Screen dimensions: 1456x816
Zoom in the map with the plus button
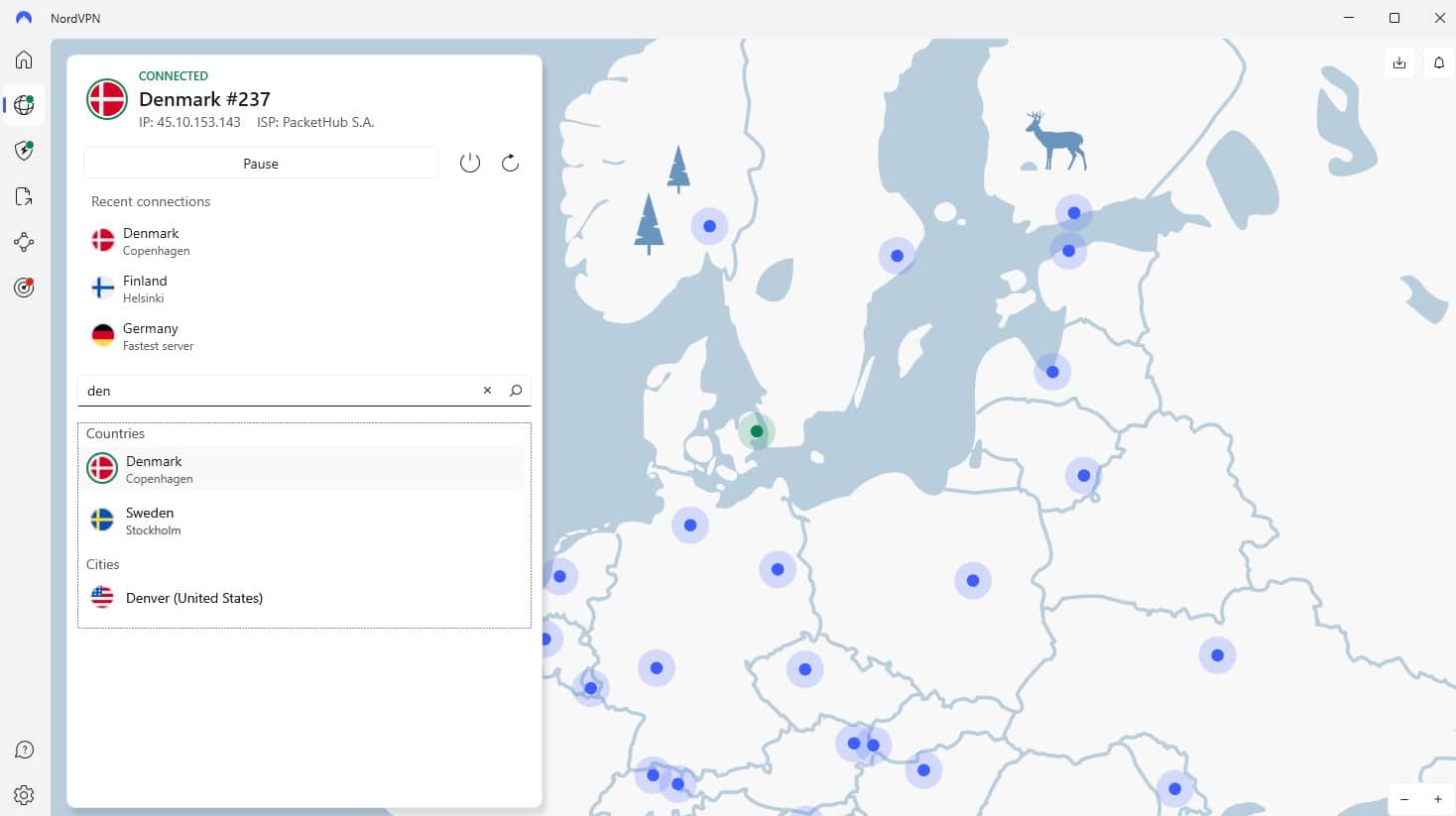pyautogui.click(x=1438, y=799)
